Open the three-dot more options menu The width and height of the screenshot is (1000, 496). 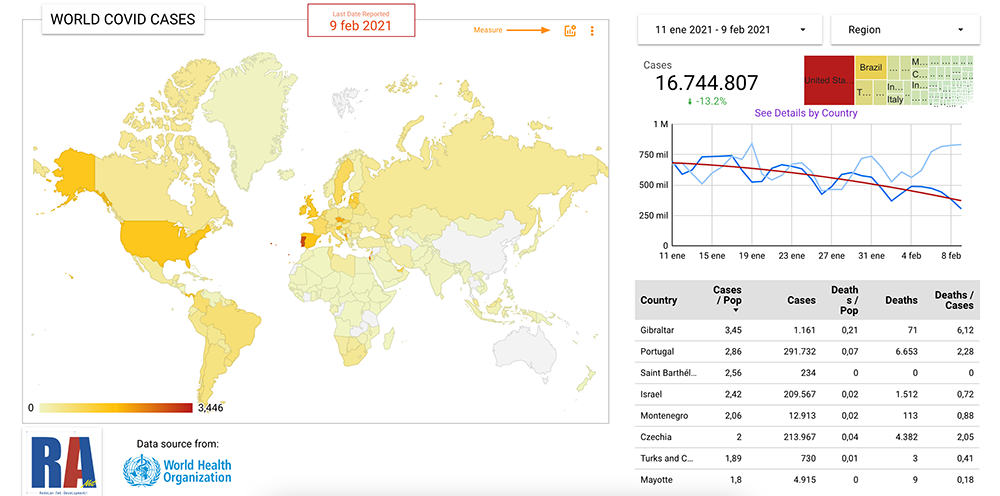pyautogui.click(x=592, y=31)
